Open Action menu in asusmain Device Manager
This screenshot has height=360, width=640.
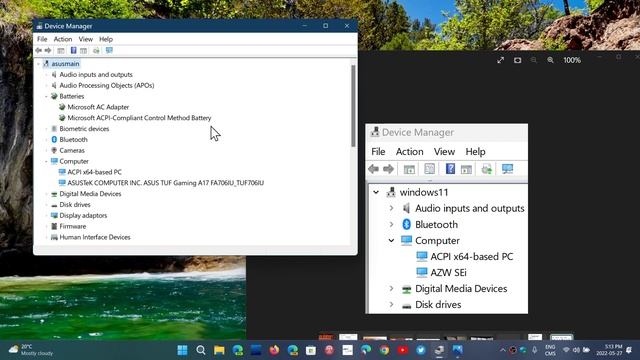click(63, 39)
